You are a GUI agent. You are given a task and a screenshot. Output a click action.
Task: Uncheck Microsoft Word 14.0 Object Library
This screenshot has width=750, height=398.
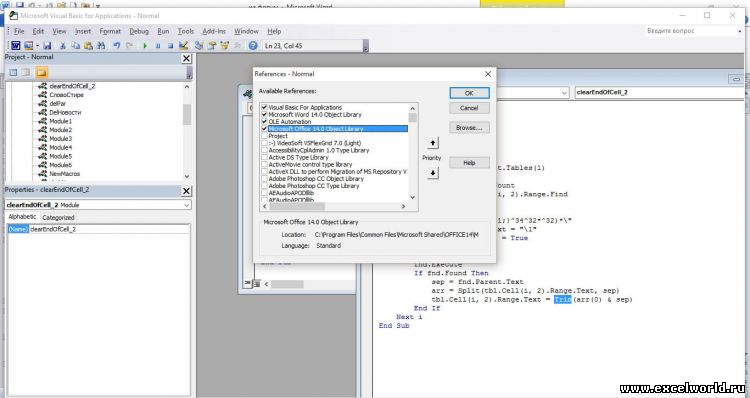coord(265,115)
